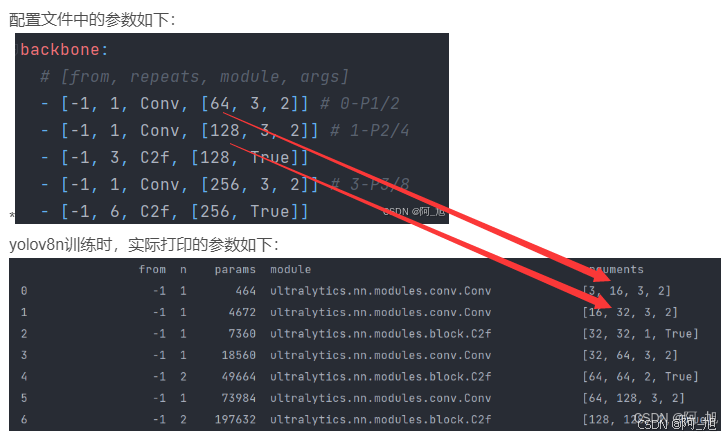
Task: Click the C2f line with [128, True]
Action: (x=174, y=157)
